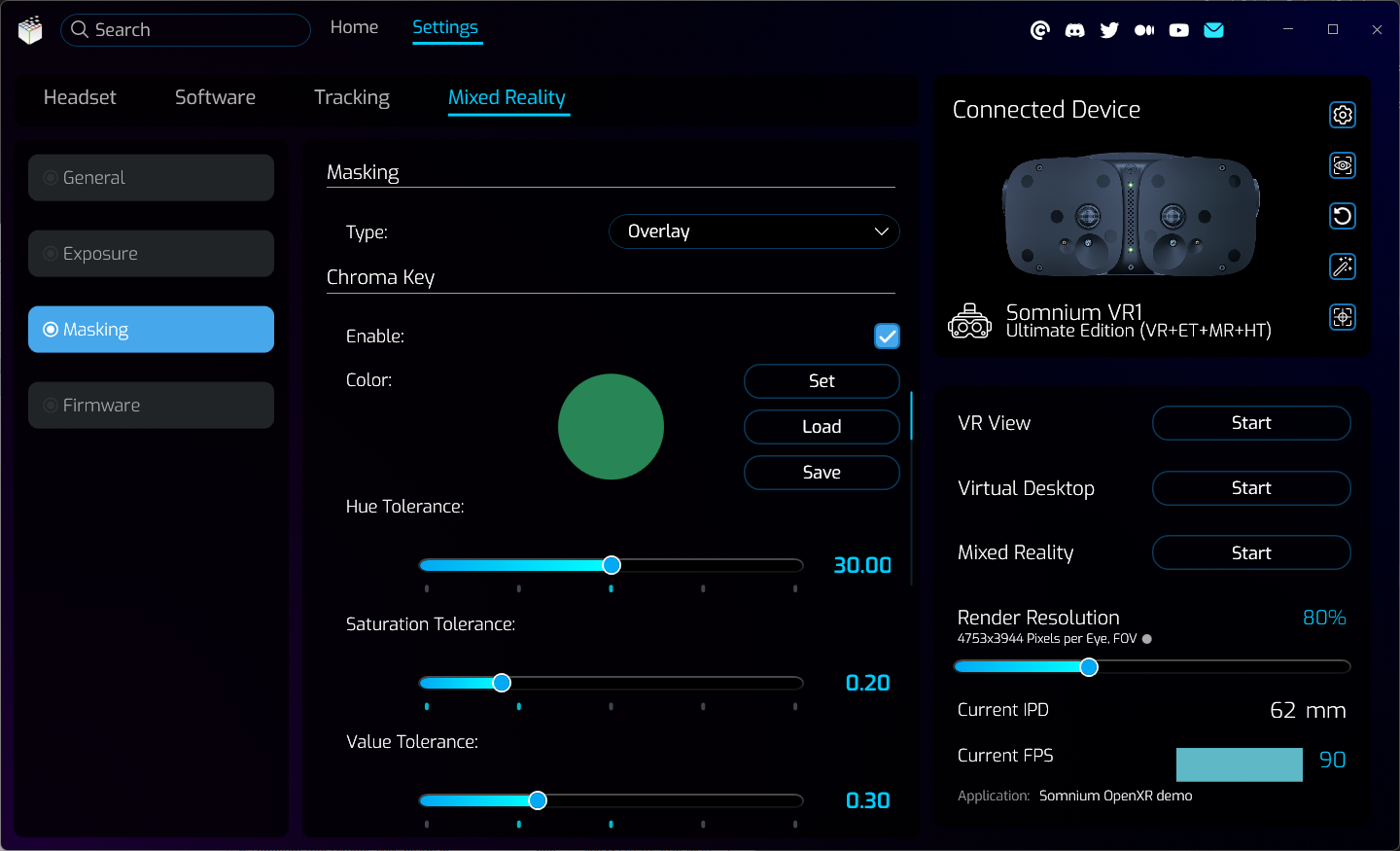Expand the Masking Type Overlay dropdown

(753, 231)
